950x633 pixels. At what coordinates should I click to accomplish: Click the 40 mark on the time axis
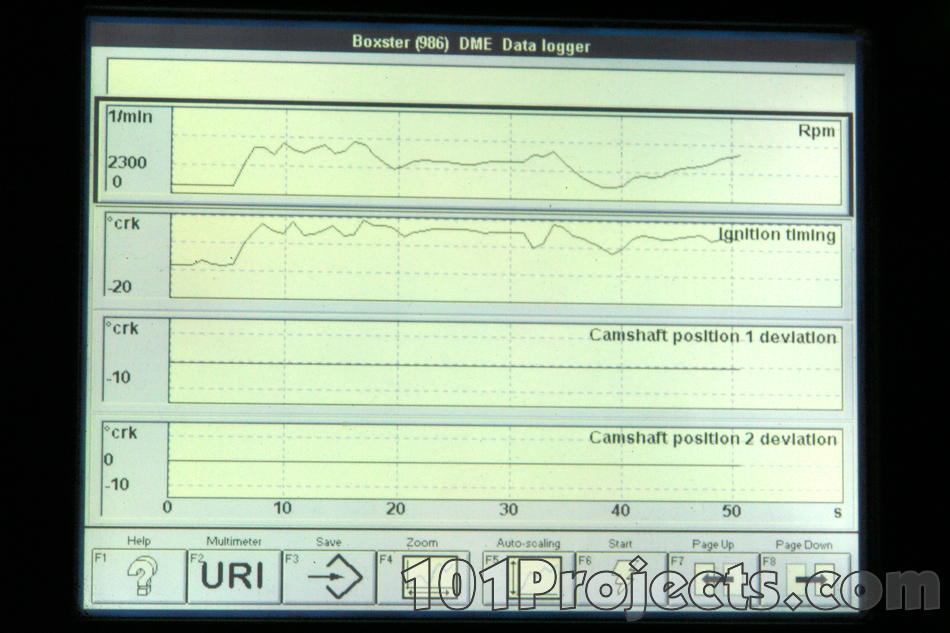click(620, 511)
